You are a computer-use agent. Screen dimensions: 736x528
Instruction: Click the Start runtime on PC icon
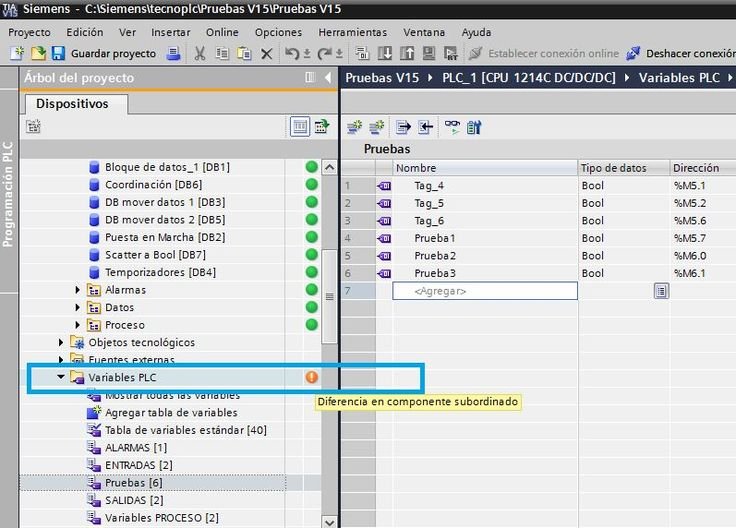pos(451,54)
